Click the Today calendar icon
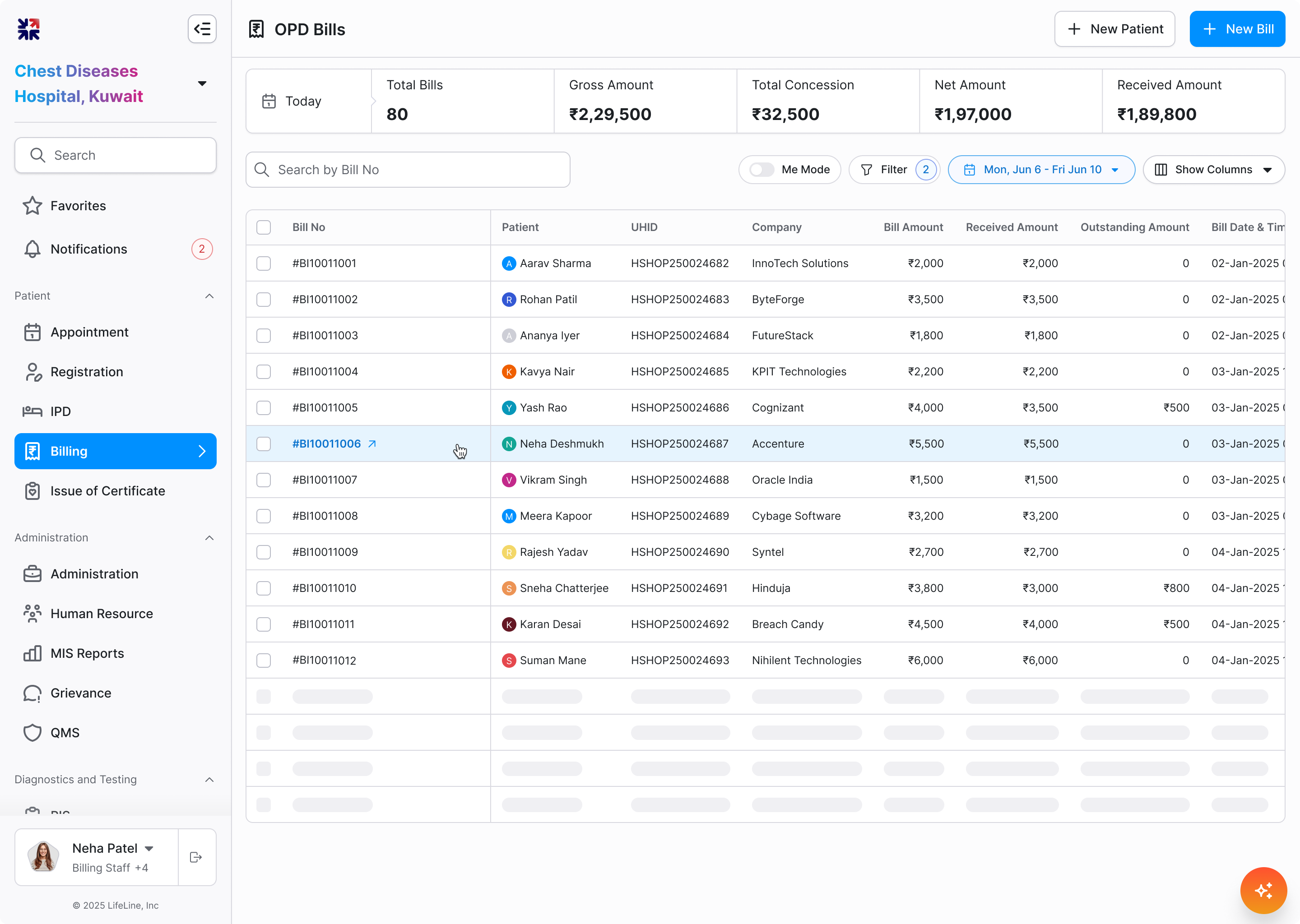The height and width of the screenshot is (924, 1300). [269, 101]
